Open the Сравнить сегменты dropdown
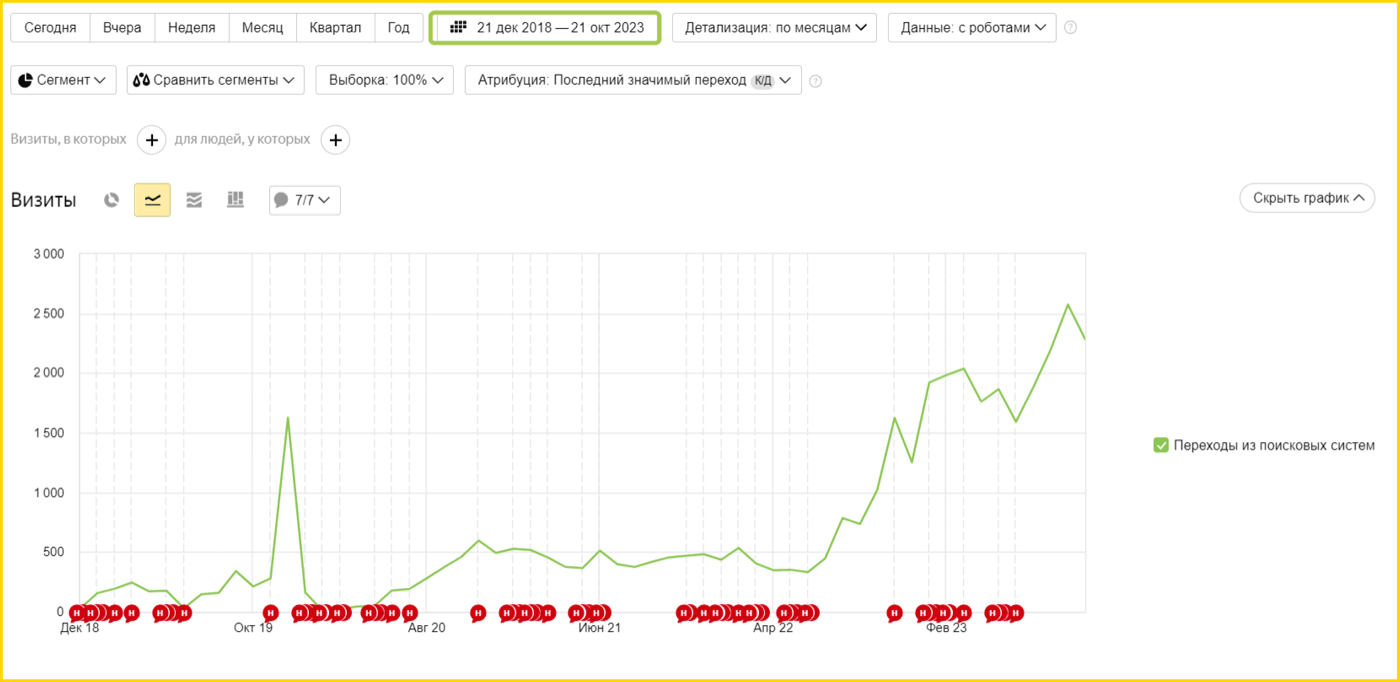 216,80
